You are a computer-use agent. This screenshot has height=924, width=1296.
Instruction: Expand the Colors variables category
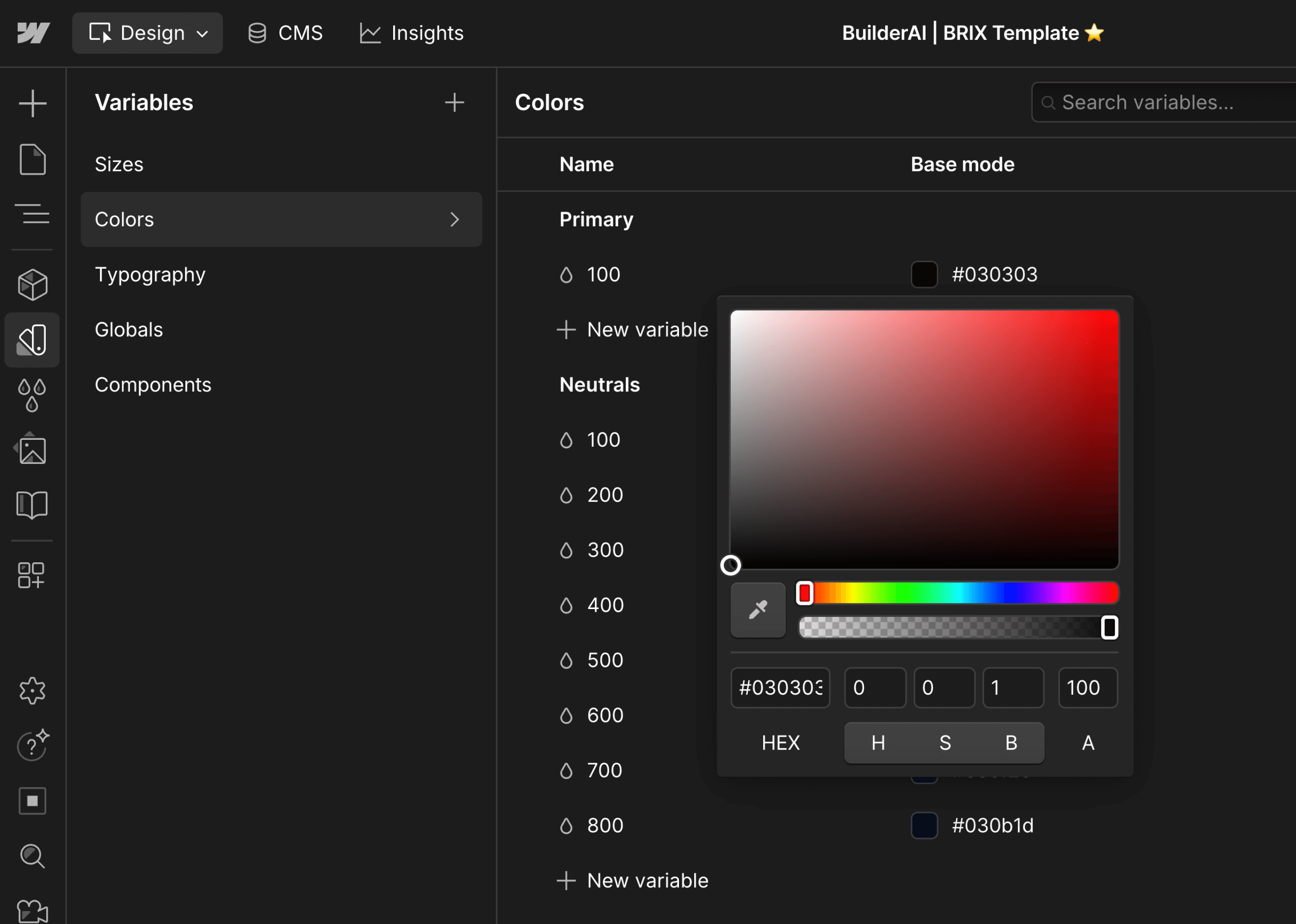pos(453,220)
